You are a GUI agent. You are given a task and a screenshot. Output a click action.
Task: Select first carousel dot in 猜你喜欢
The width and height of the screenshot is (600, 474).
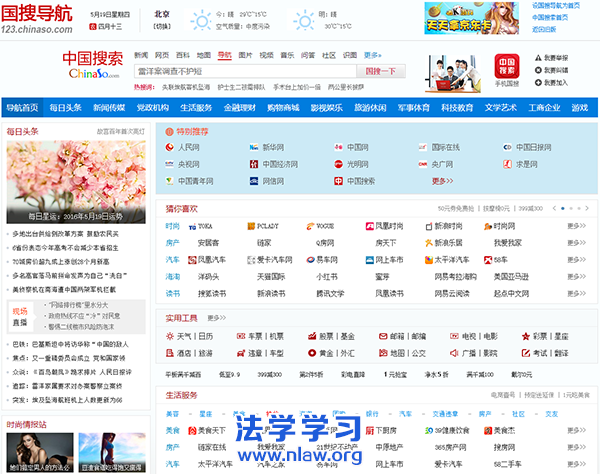pos(562,208)
